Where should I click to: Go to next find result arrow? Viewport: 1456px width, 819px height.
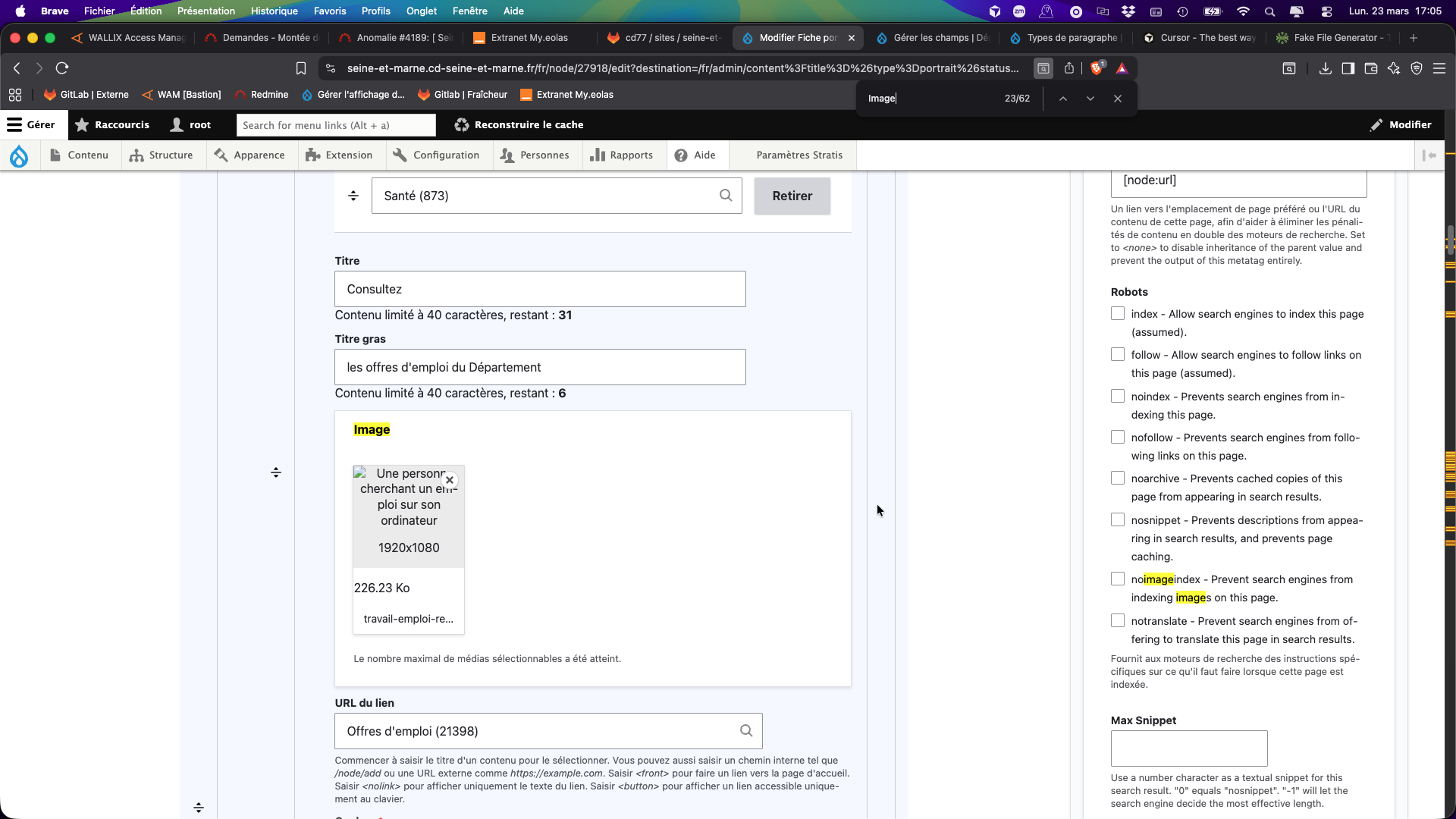point(1090,99)
